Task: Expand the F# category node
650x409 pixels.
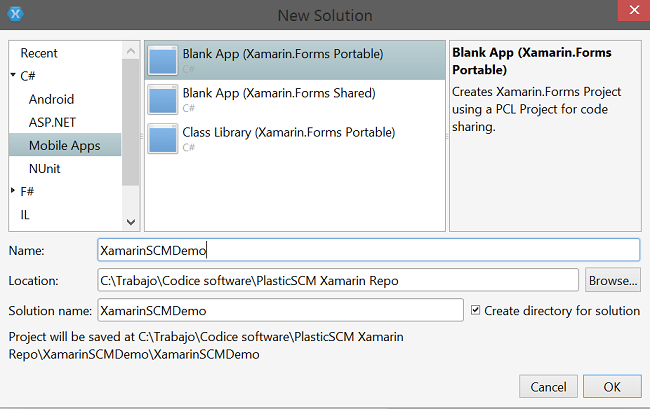Action: tap(12, 191)
